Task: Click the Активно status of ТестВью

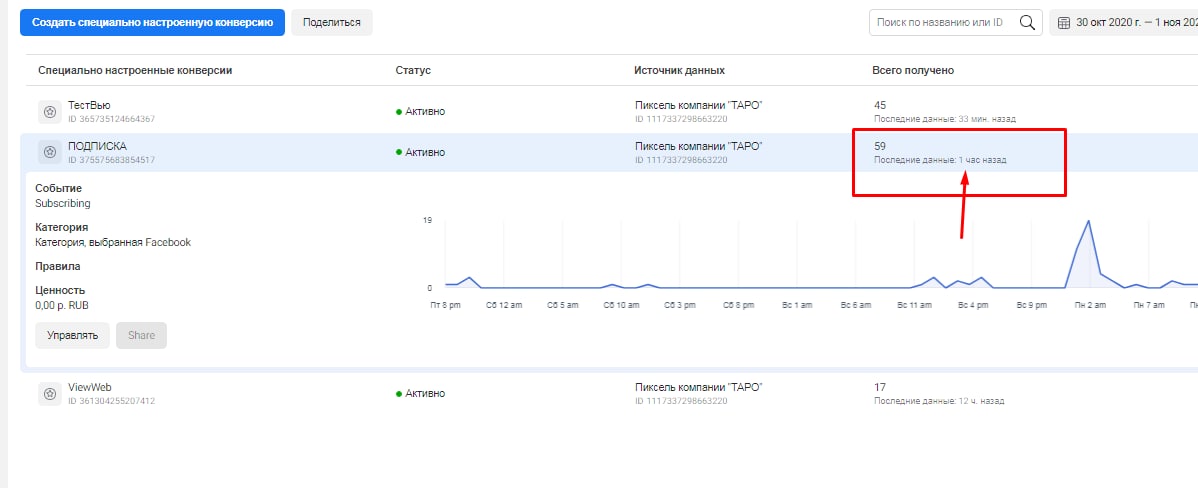Action: 420,111
